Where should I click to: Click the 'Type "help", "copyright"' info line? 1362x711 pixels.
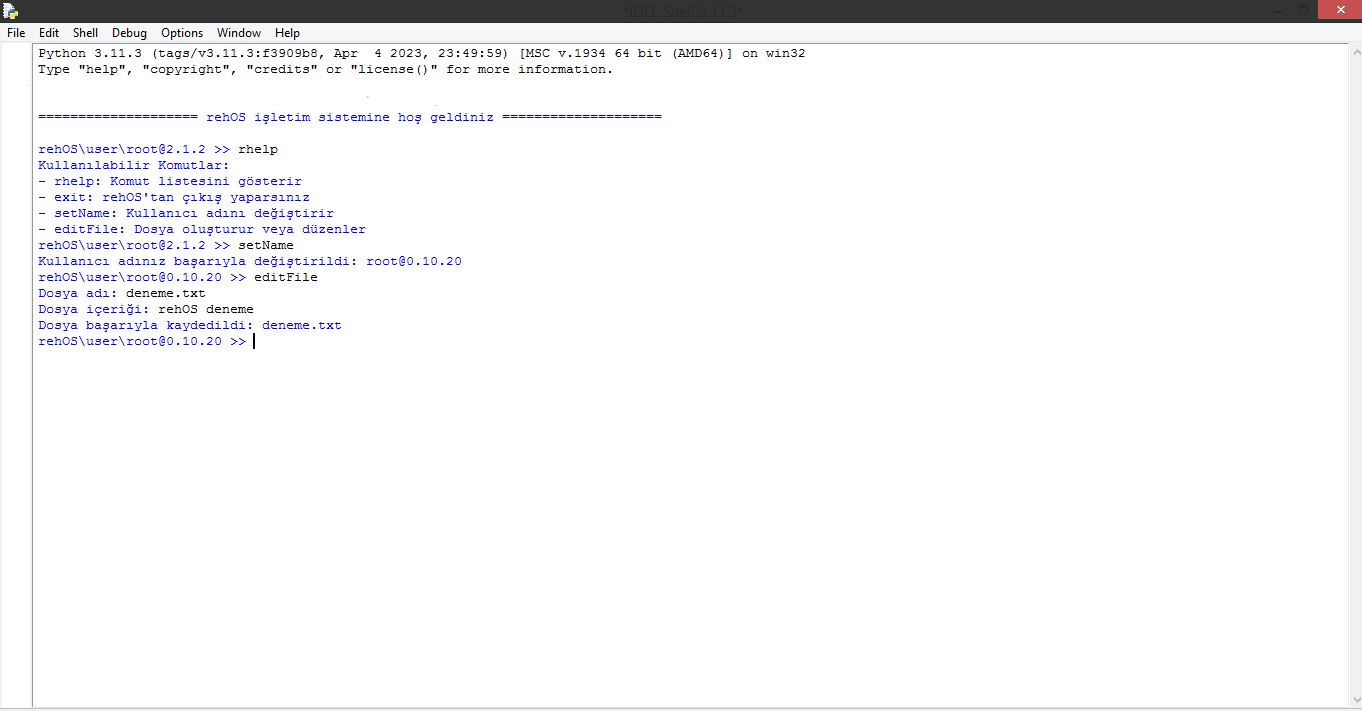(325, 69)
